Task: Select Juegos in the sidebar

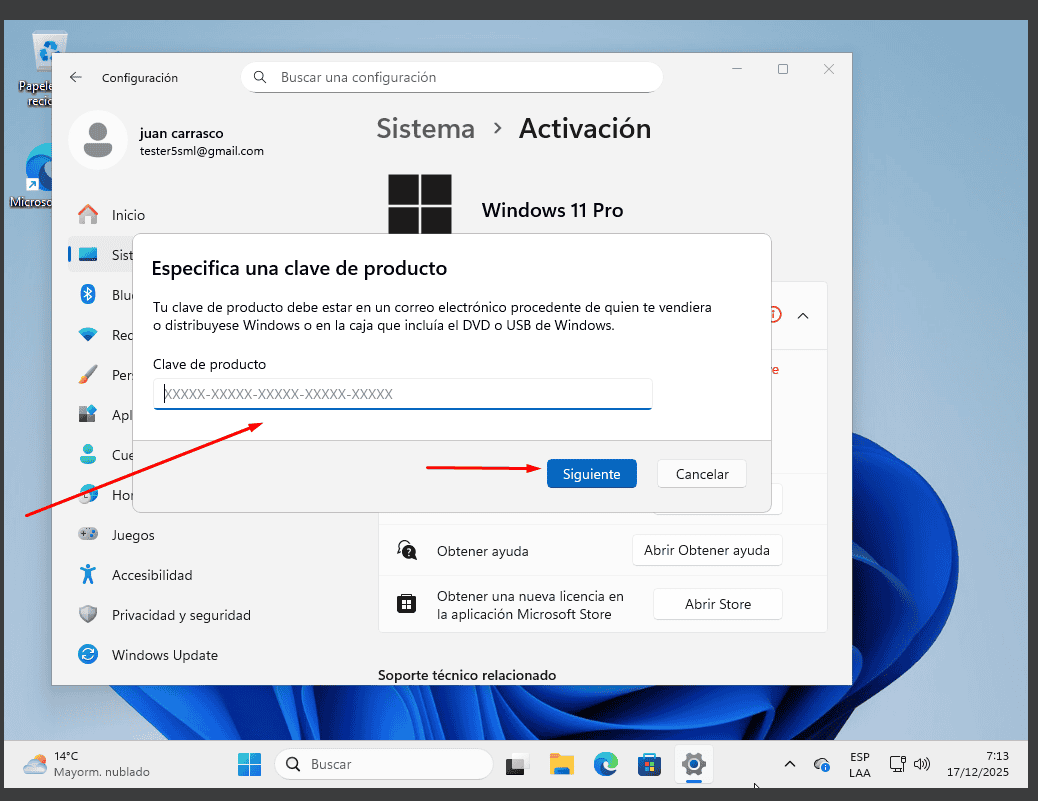Action: click(133, 535)
